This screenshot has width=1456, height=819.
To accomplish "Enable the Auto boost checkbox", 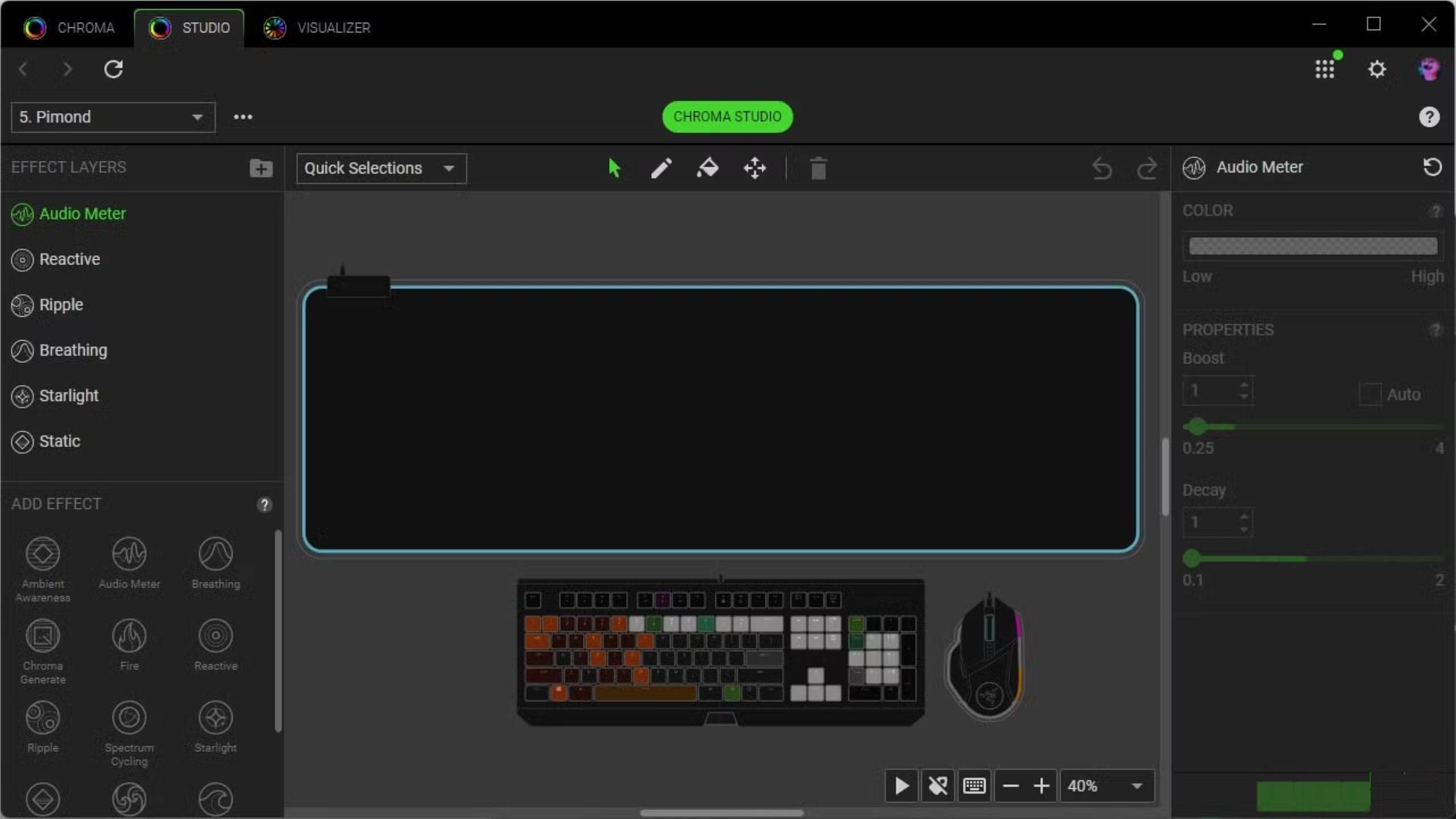I will tap(1370, 394).
